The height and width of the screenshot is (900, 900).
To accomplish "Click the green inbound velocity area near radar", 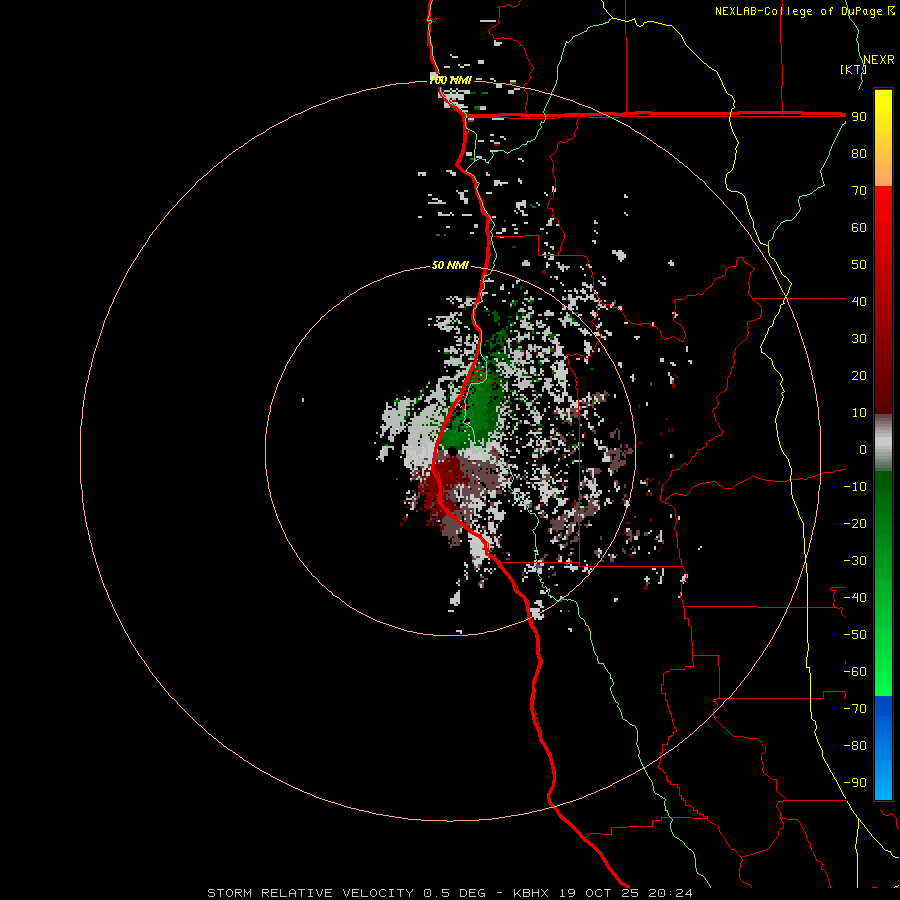I will coord(481,410).
